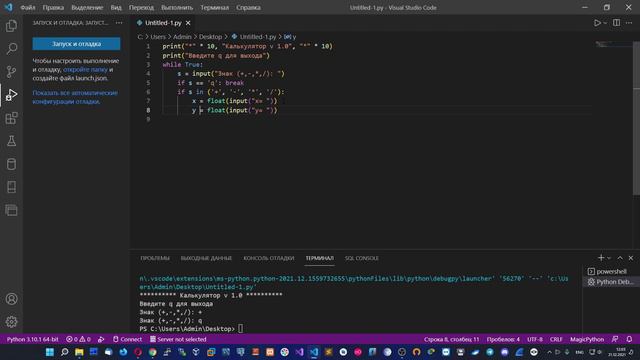Click the y symbol in the breadcrumb
Screen dimensions: 640x360
290,37
